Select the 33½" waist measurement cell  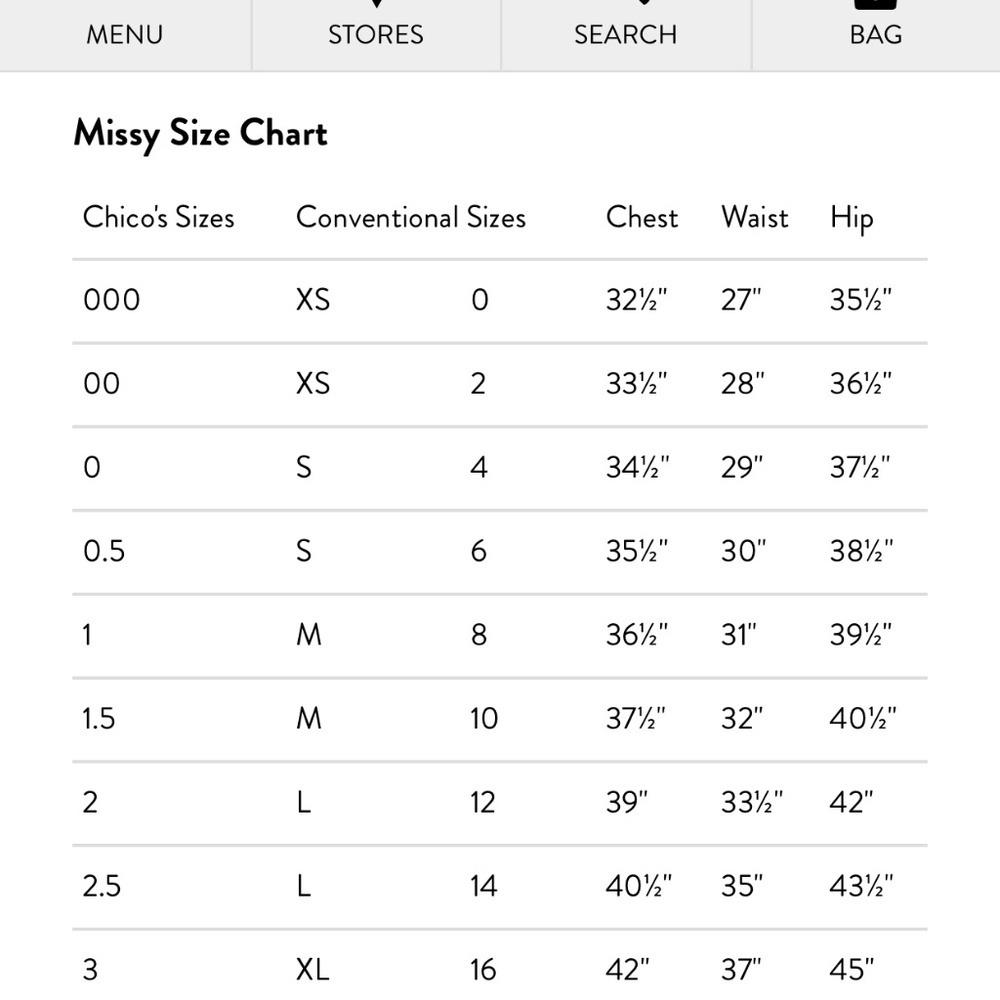tap(751, 802)
